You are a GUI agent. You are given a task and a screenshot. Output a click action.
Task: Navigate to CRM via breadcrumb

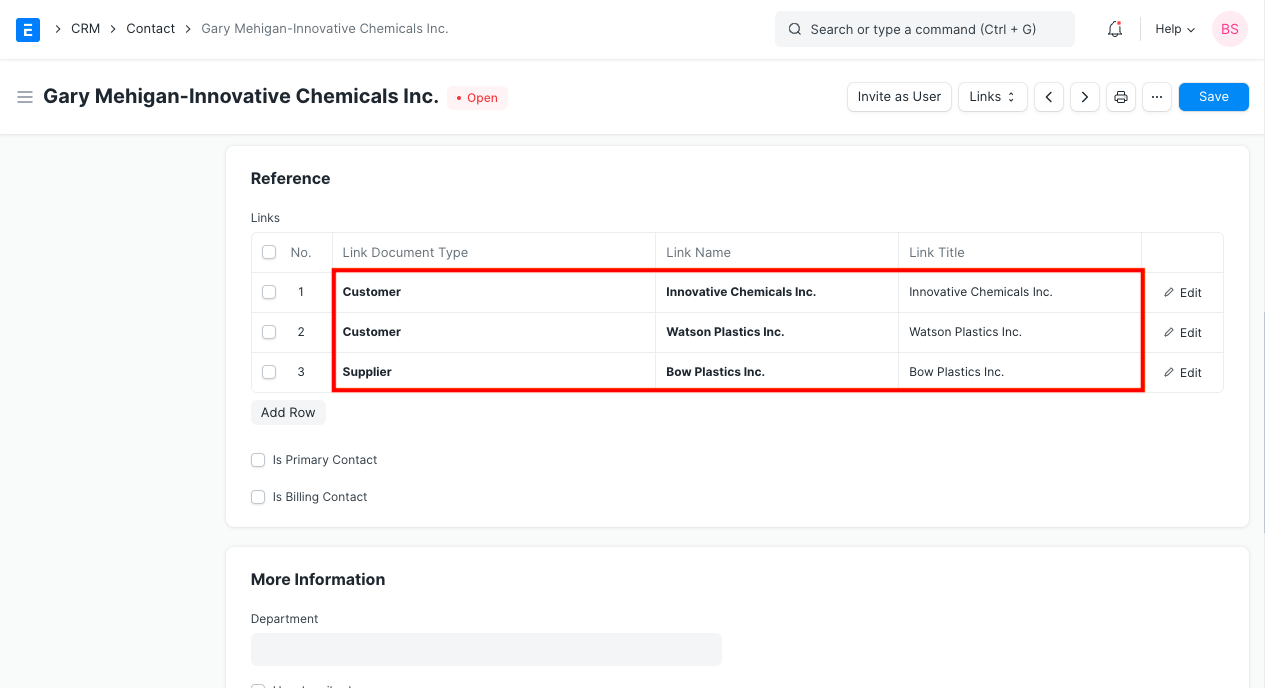tap(85, 28)
